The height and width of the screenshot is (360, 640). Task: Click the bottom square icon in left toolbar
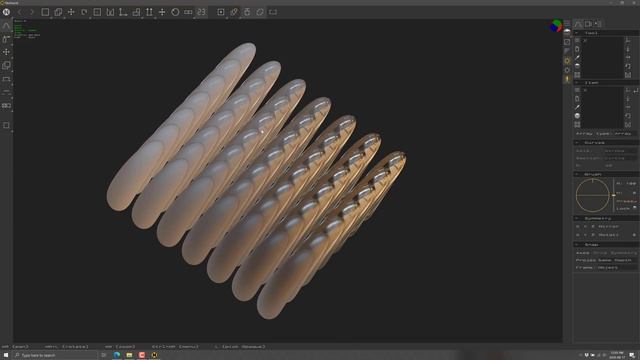pyautogui.click(x=6, y=125)
